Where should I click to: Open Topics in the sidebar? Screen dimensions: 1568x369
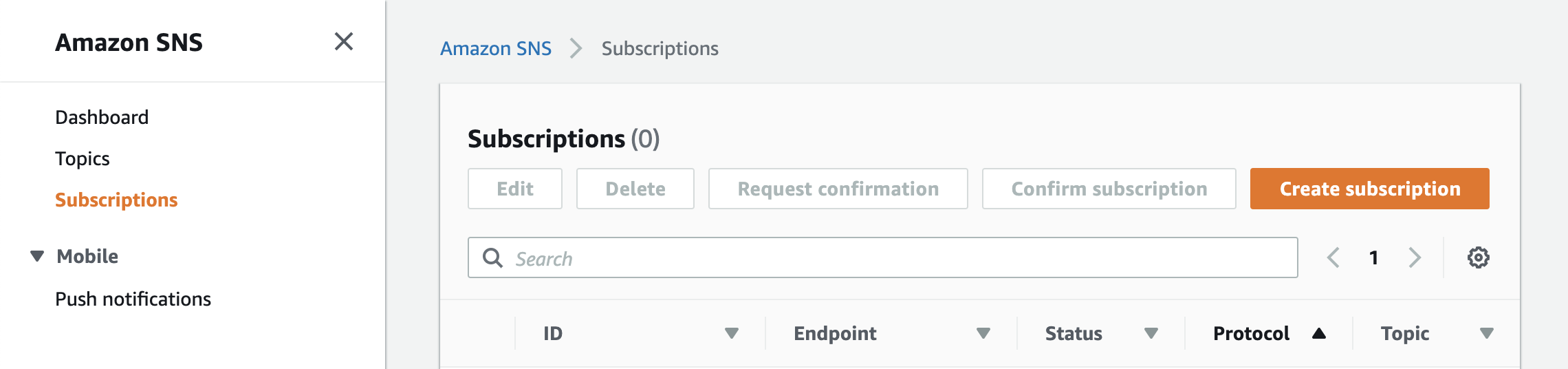click(83, 158)
